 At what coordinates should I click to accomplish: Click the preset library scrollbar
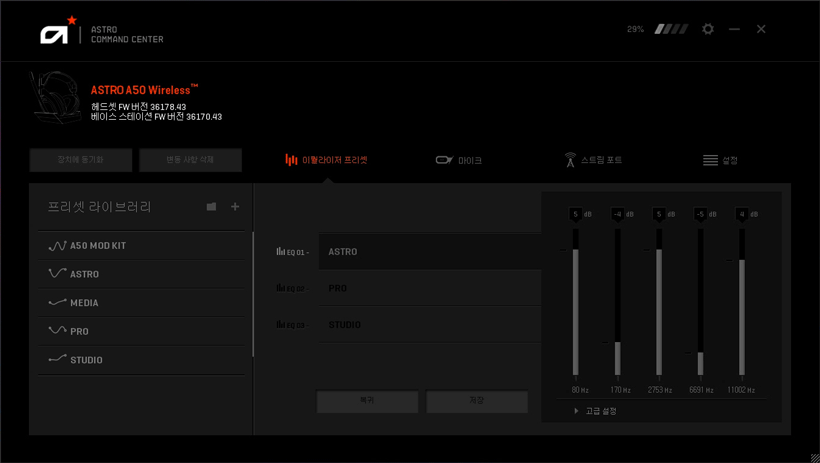pos(253,294)
